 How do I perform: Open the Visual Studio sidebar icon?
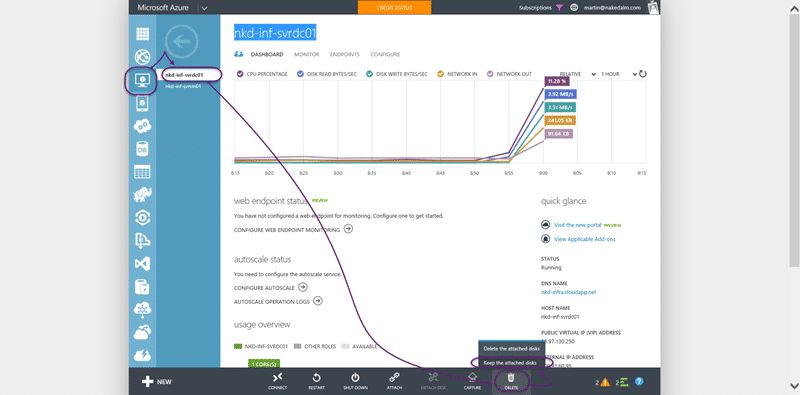pyautogui.click(x=142, y=263)
